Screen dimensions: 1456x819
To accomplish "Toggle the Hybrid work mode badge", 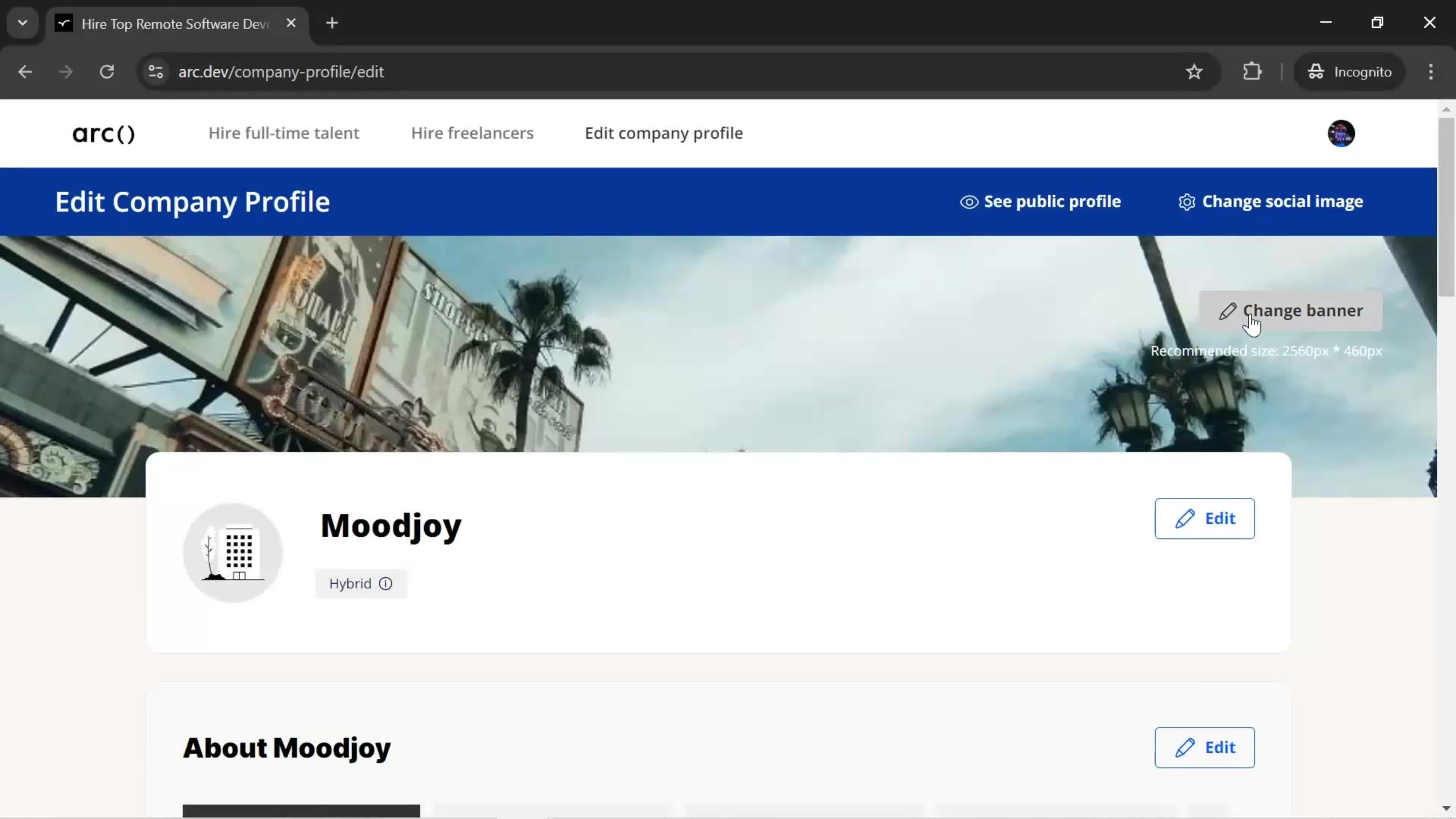I will point(360,583).
